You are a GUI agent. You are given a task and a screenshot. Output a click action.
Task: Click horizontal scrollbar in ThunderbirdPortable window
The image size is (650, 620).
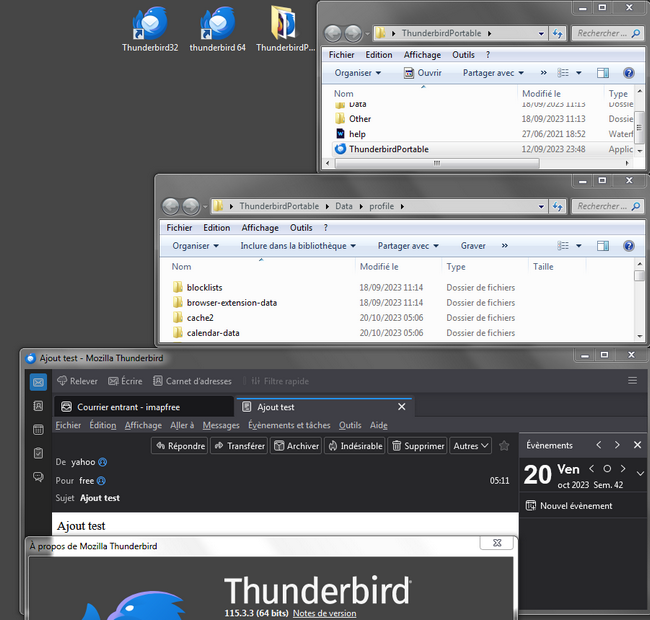437,163
